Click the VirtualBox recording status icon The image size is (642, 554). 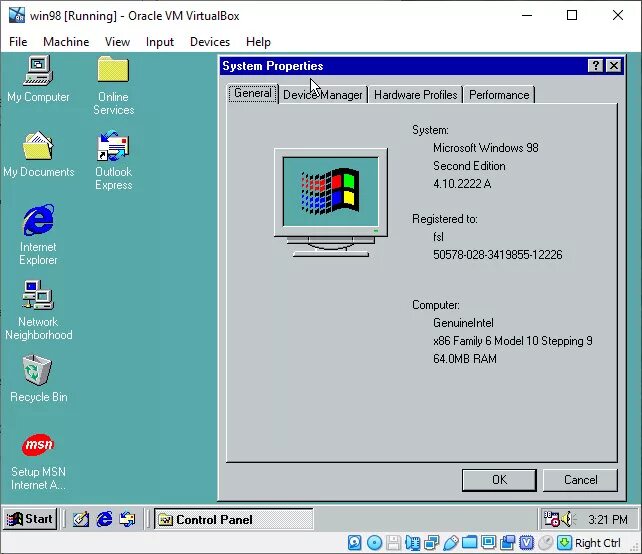[x=508, y=543]
